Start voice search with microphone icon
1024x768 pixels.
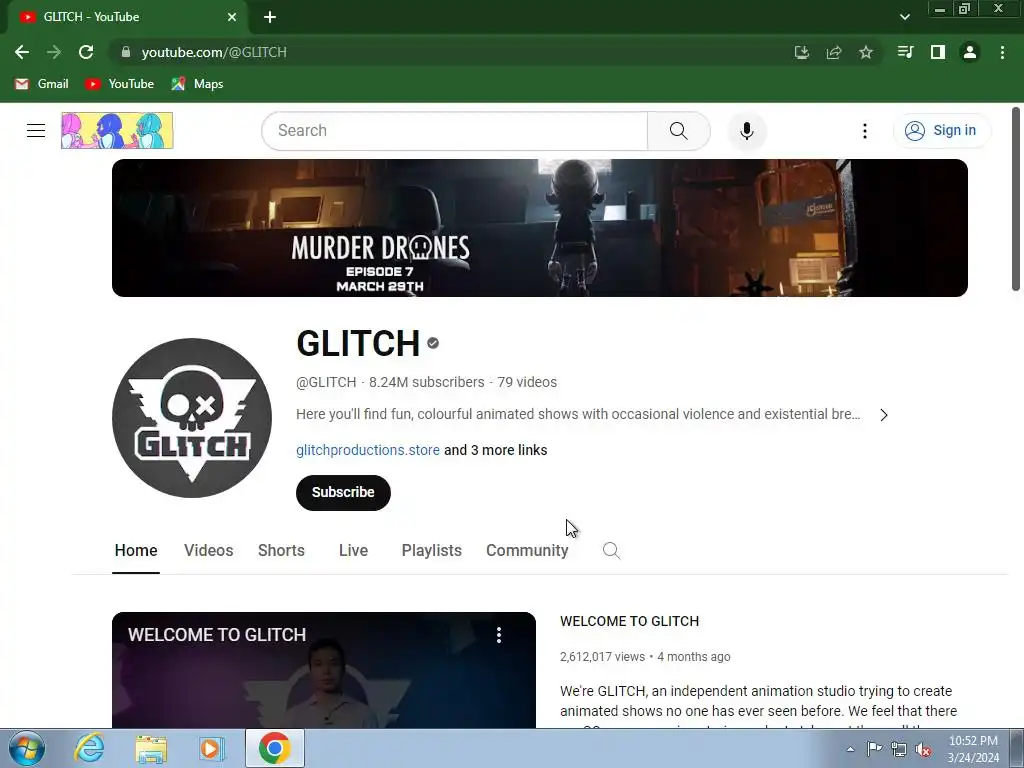click(746, 131)
